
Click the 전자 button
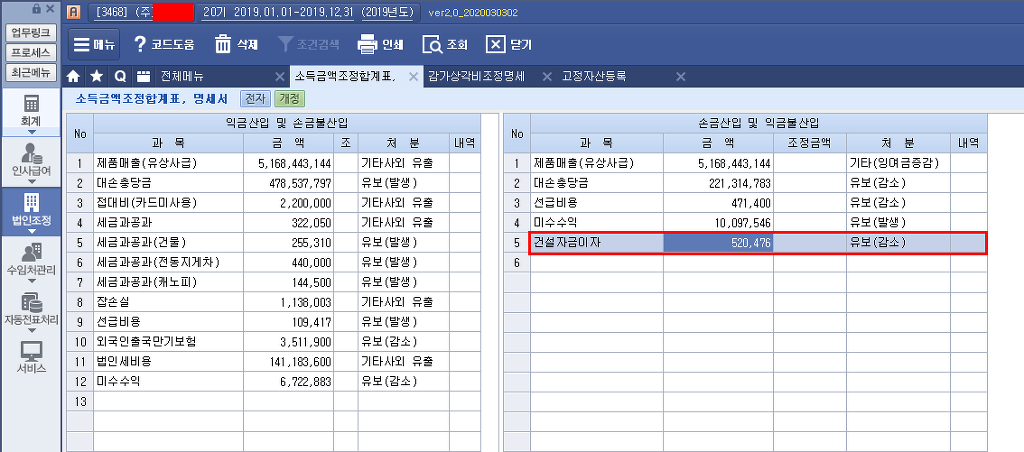[255, 99]
